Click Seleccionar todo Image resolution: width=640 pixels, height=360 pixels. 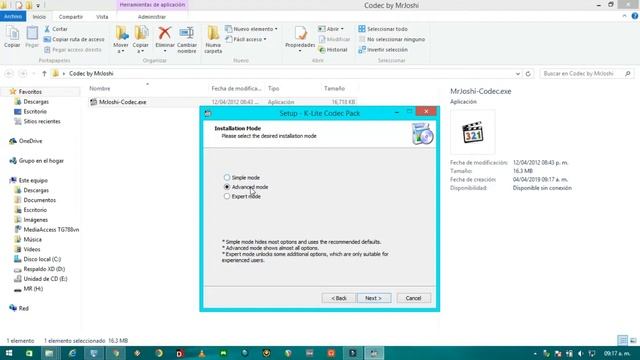[x=383, y=29]
